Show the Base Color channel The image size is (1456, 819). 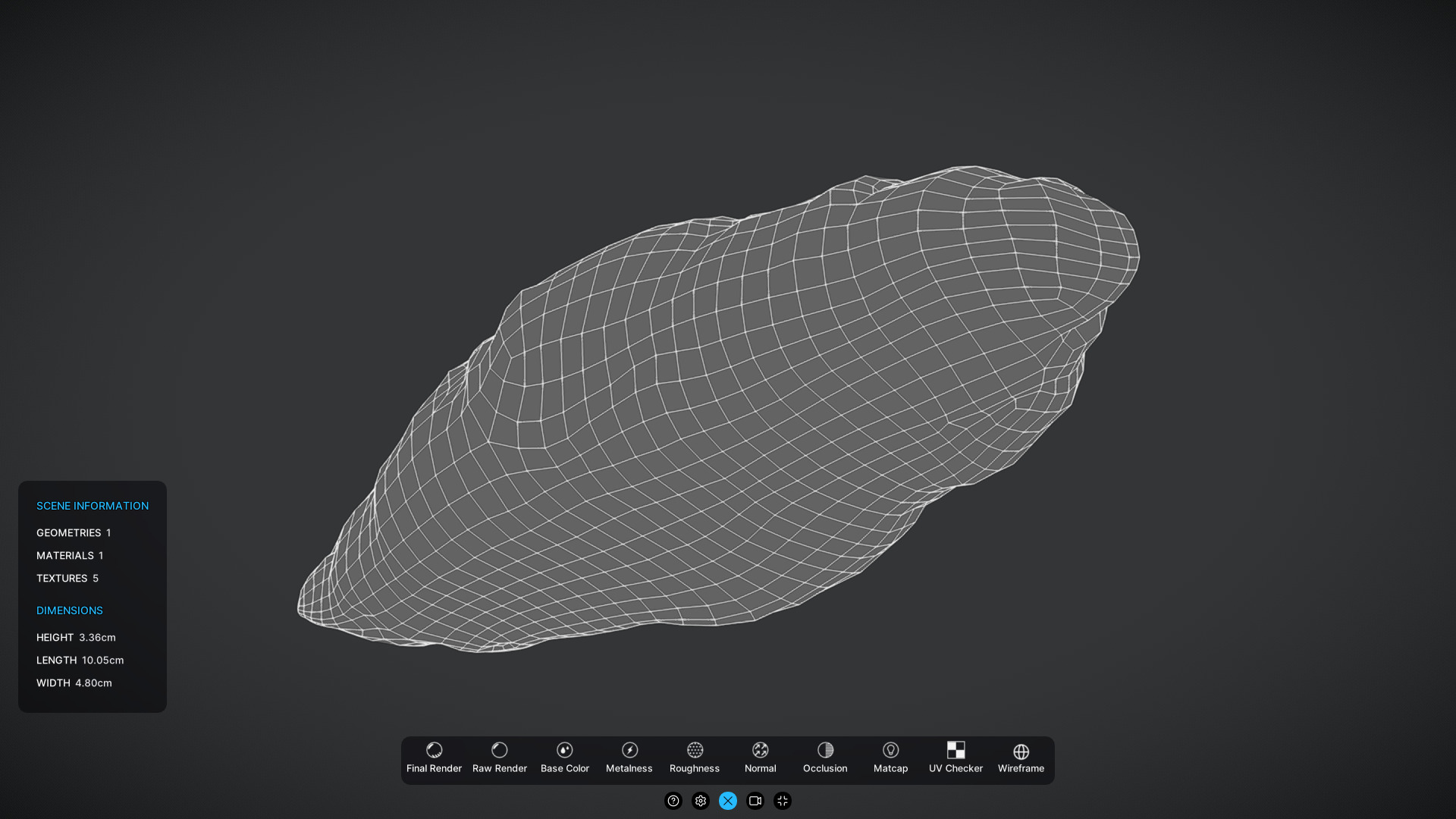click(564, 759)
